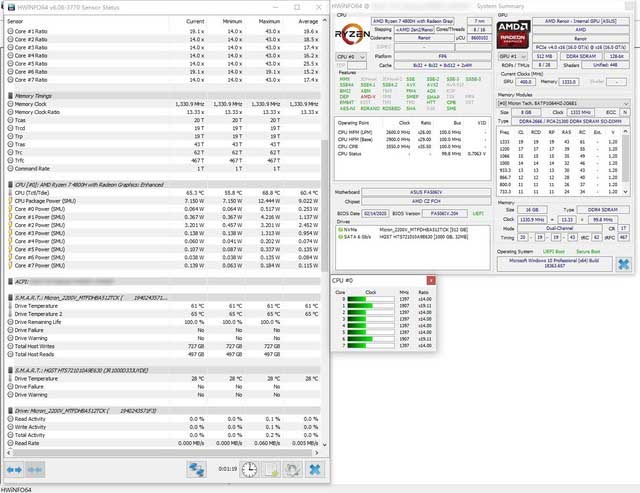Click the SATA 6 Gb/s drive status icon

point(340,237)
